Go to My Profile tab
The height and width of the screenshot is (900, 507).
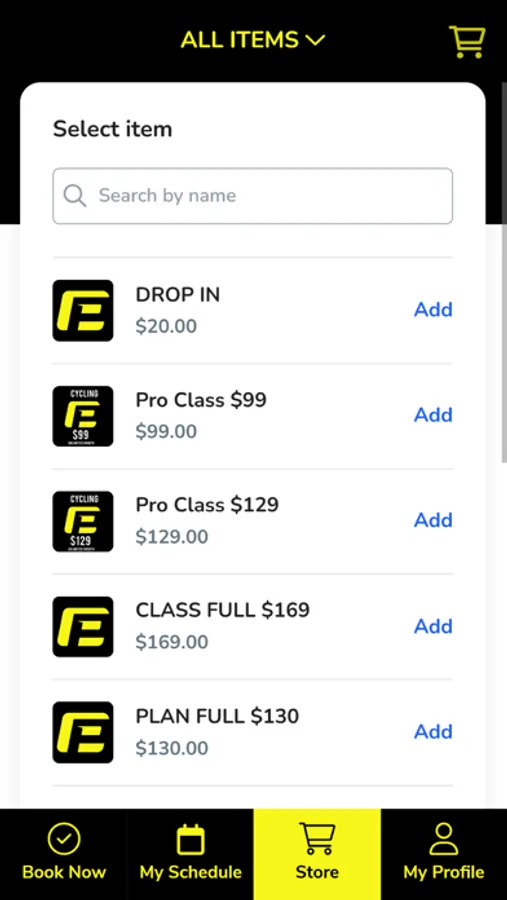coord(444,854)
